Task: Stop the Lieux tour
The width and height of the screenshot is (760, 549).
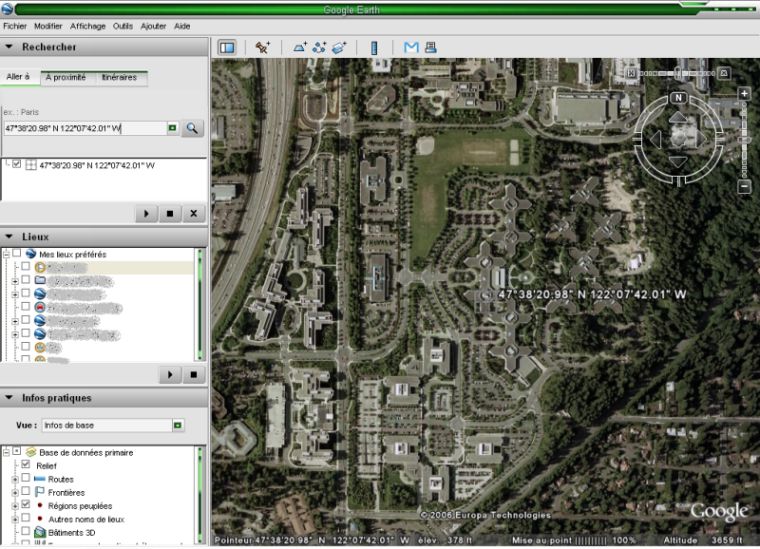Action: [x=193, y=375]
